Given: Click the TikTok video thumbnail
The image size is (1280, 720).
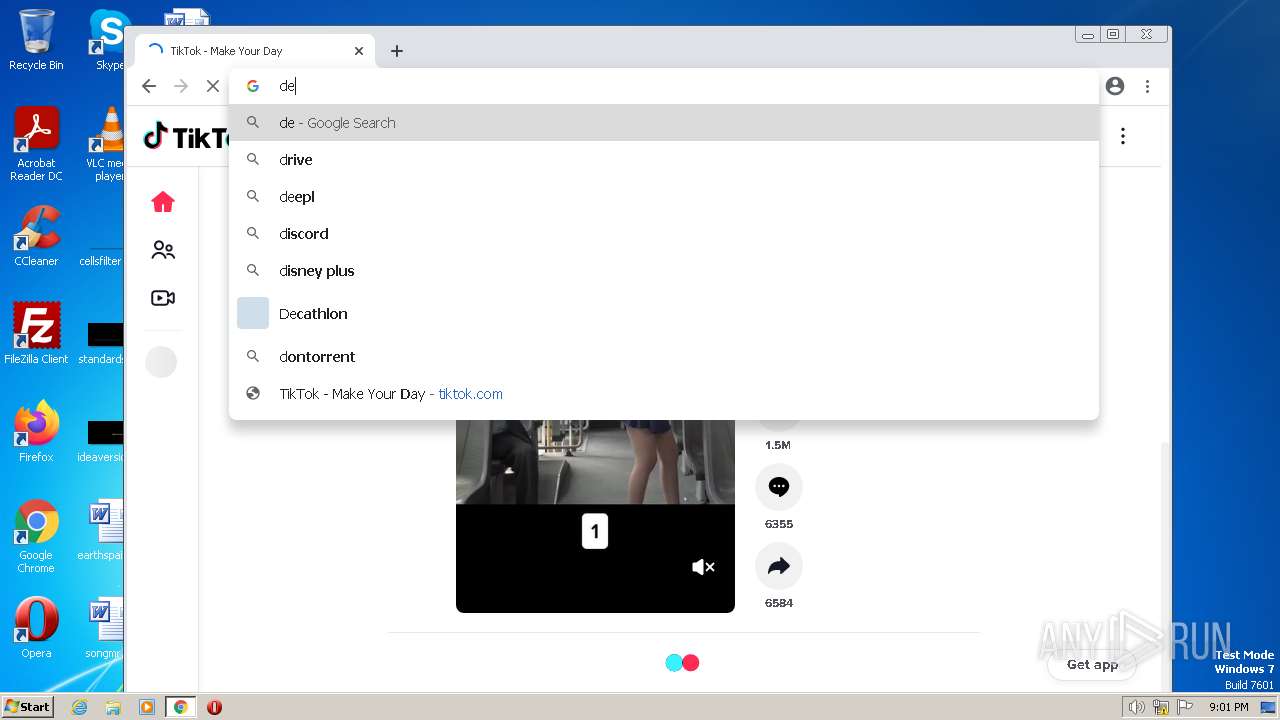Looking at the screenshot, I should point(595,515).
